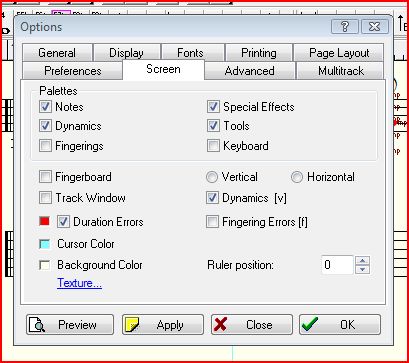Uncheck the Notes palette checkbox
The width and height of the screenshot is (409, 363).
pyautogui.click(x=45, y=107)
